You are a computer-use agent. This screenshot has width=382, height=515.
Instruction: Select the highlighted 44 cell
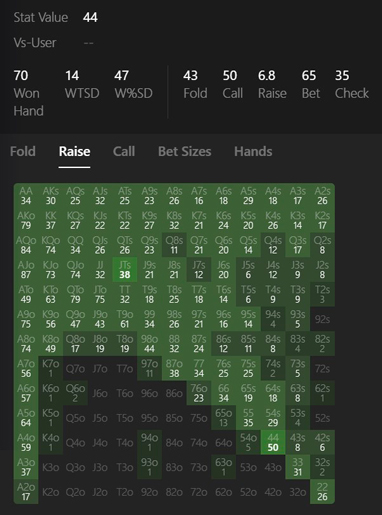pyautogui.click(x=273, y=442)
